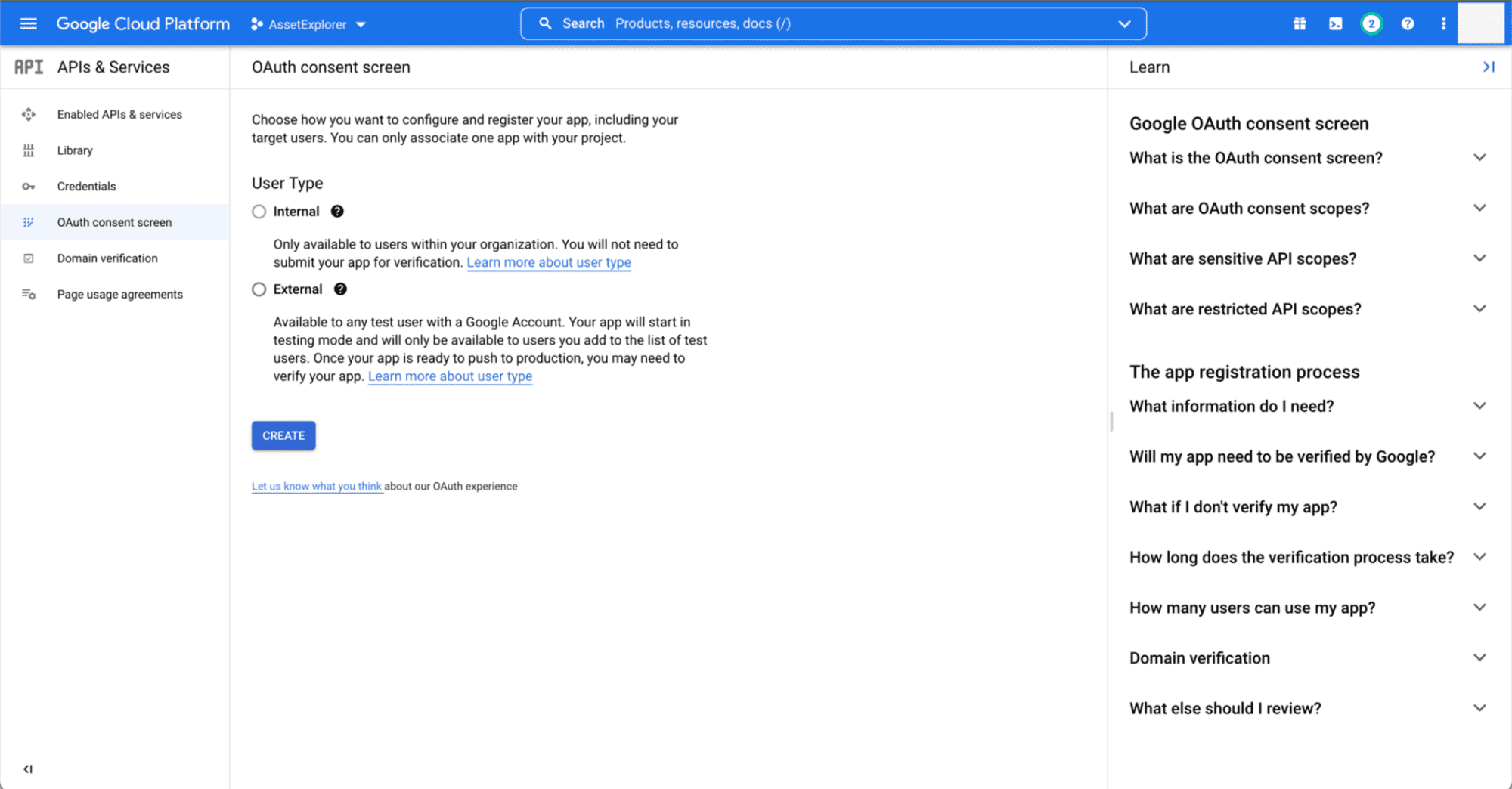This screenshot has height=789, width=1512.
Task: Click 'Let us know what you think' link
Action: click(317, 487)
